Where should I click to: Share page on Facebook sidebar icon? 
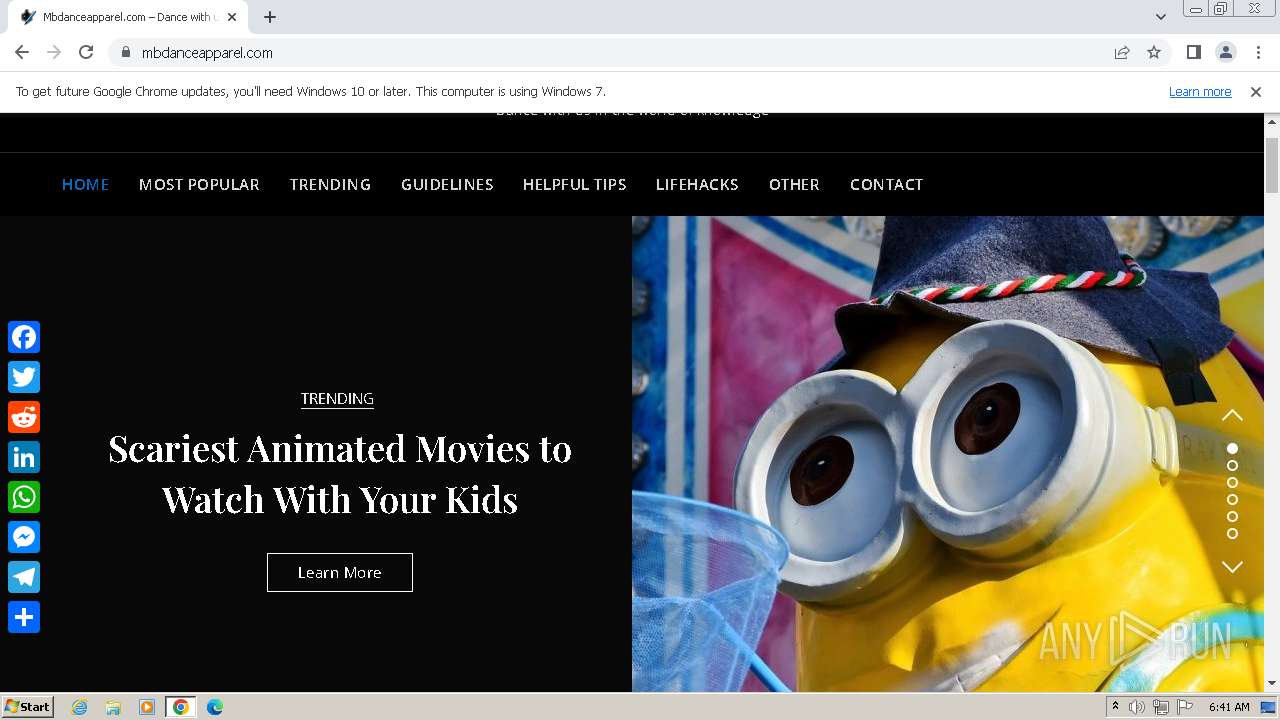pyautogui.click(x=24, y=337)
